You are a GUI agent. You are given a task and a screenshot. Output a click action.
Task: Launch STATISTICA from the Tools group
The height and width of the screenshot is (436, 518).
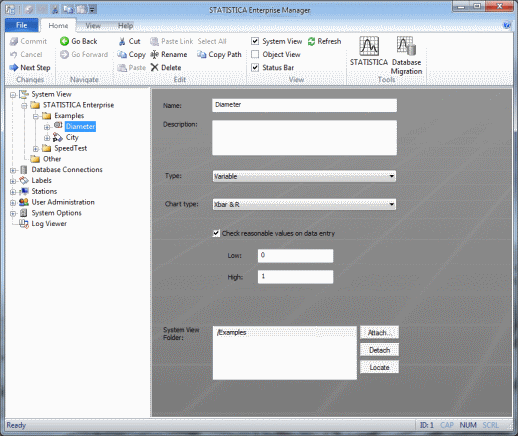click(x=369, y=51)
